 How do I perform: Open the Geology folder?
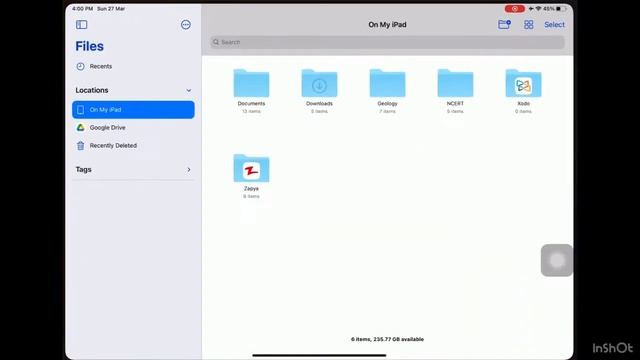point(387,83)
